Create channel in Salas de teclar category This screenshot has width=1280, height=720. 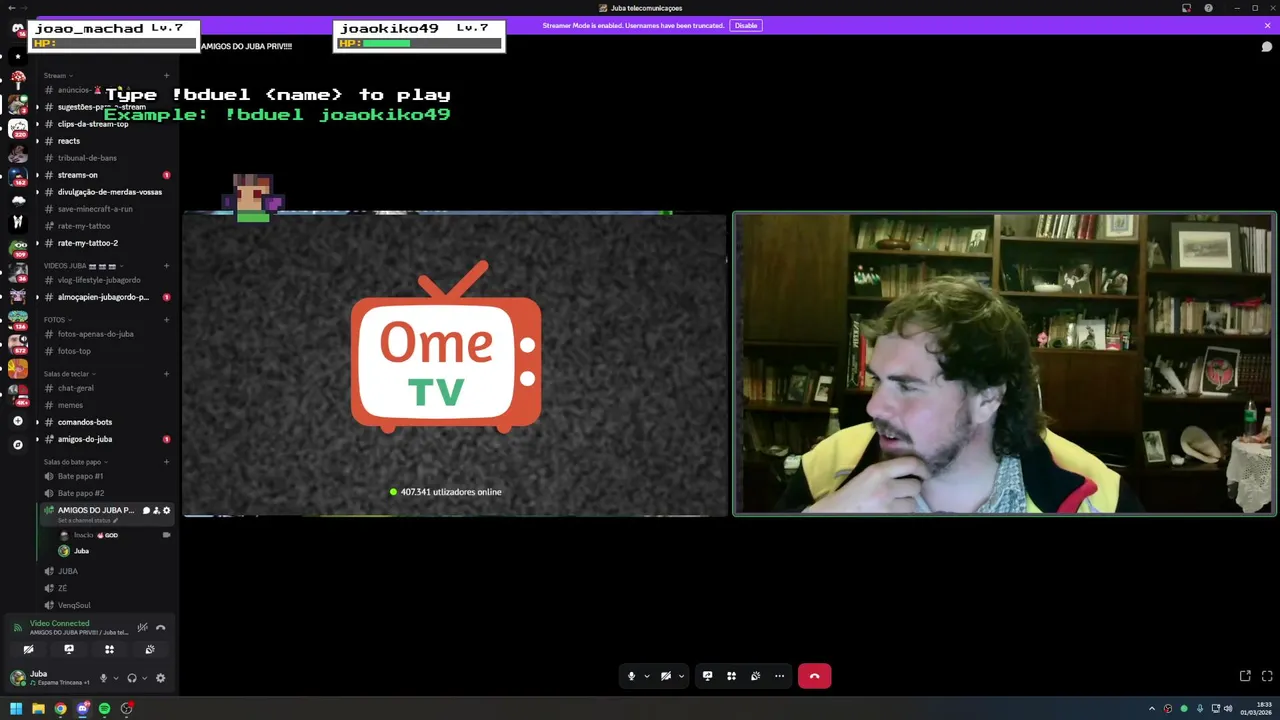point(166,374)
